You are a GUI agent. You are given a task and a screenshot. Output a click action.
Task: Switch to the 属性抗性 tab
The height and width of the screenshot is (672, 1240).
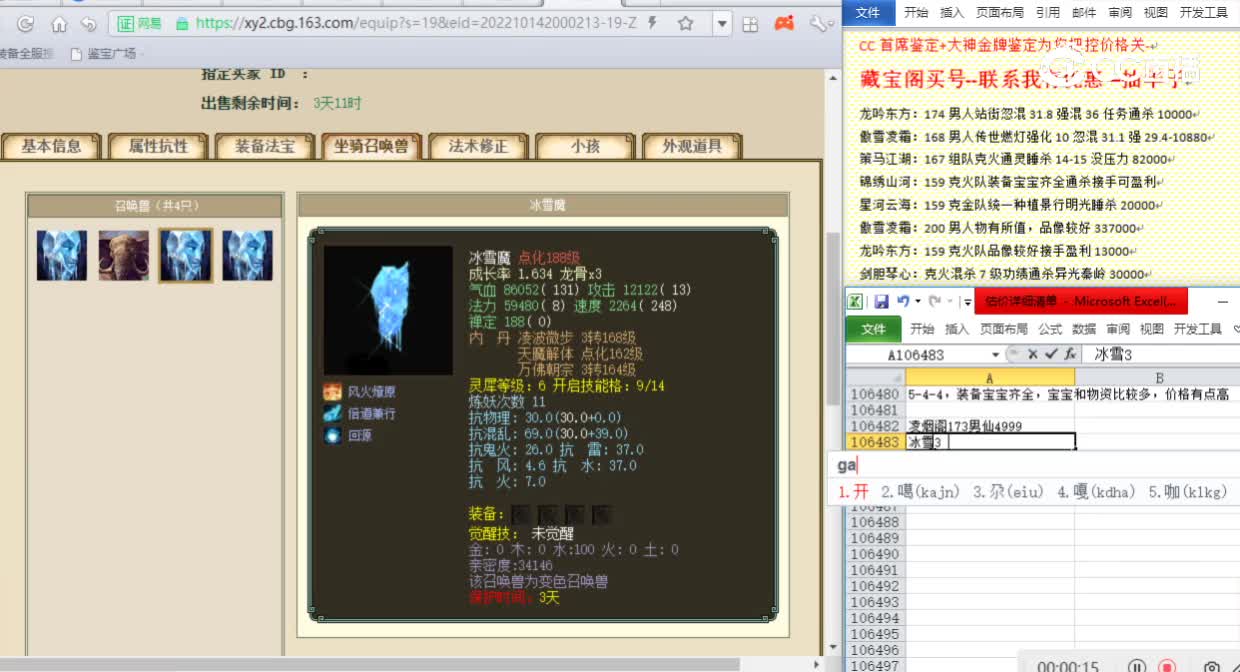tap(158, 146)
